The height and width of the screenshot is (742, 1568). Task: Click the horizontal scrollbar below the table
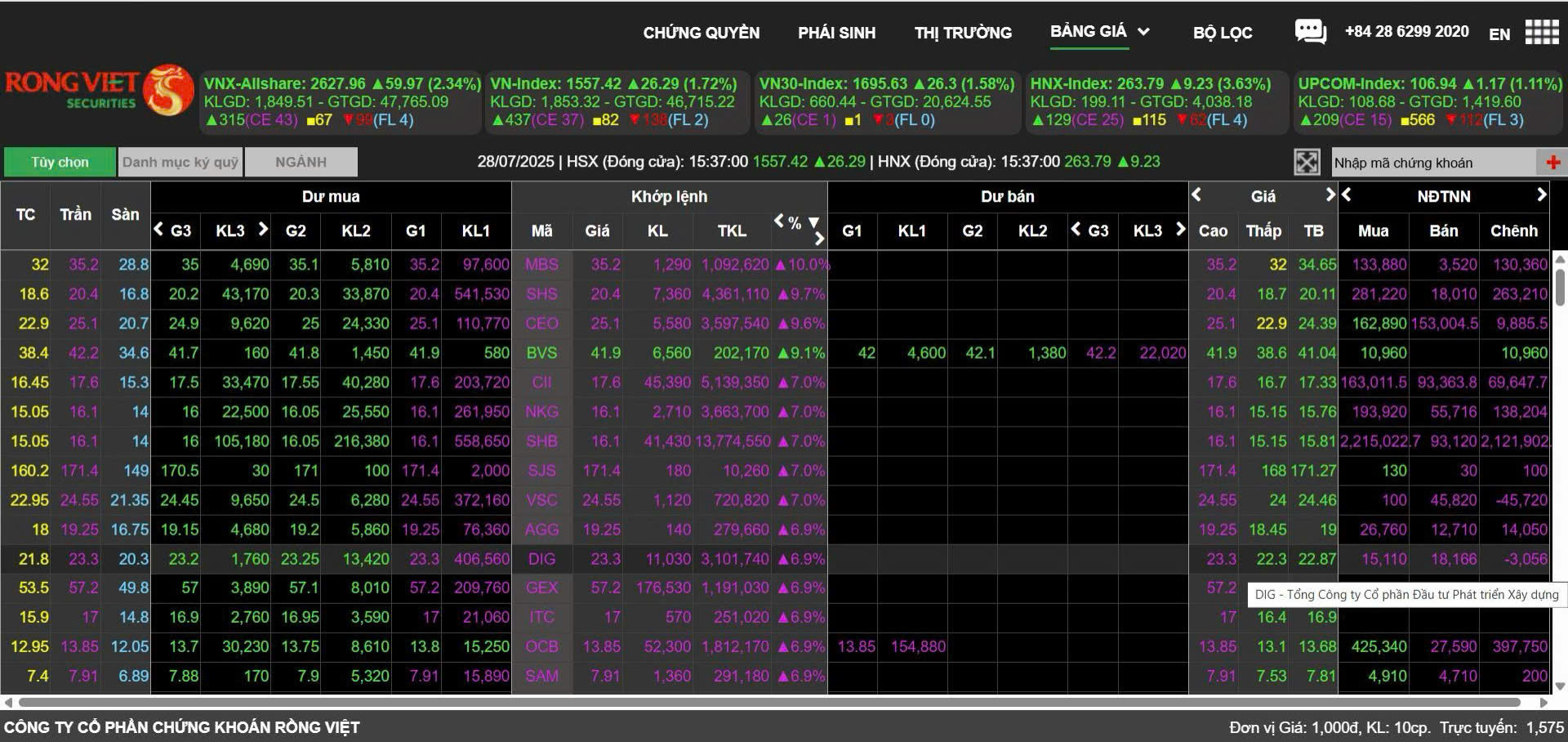pyautogui.click(x=768, y=702)
